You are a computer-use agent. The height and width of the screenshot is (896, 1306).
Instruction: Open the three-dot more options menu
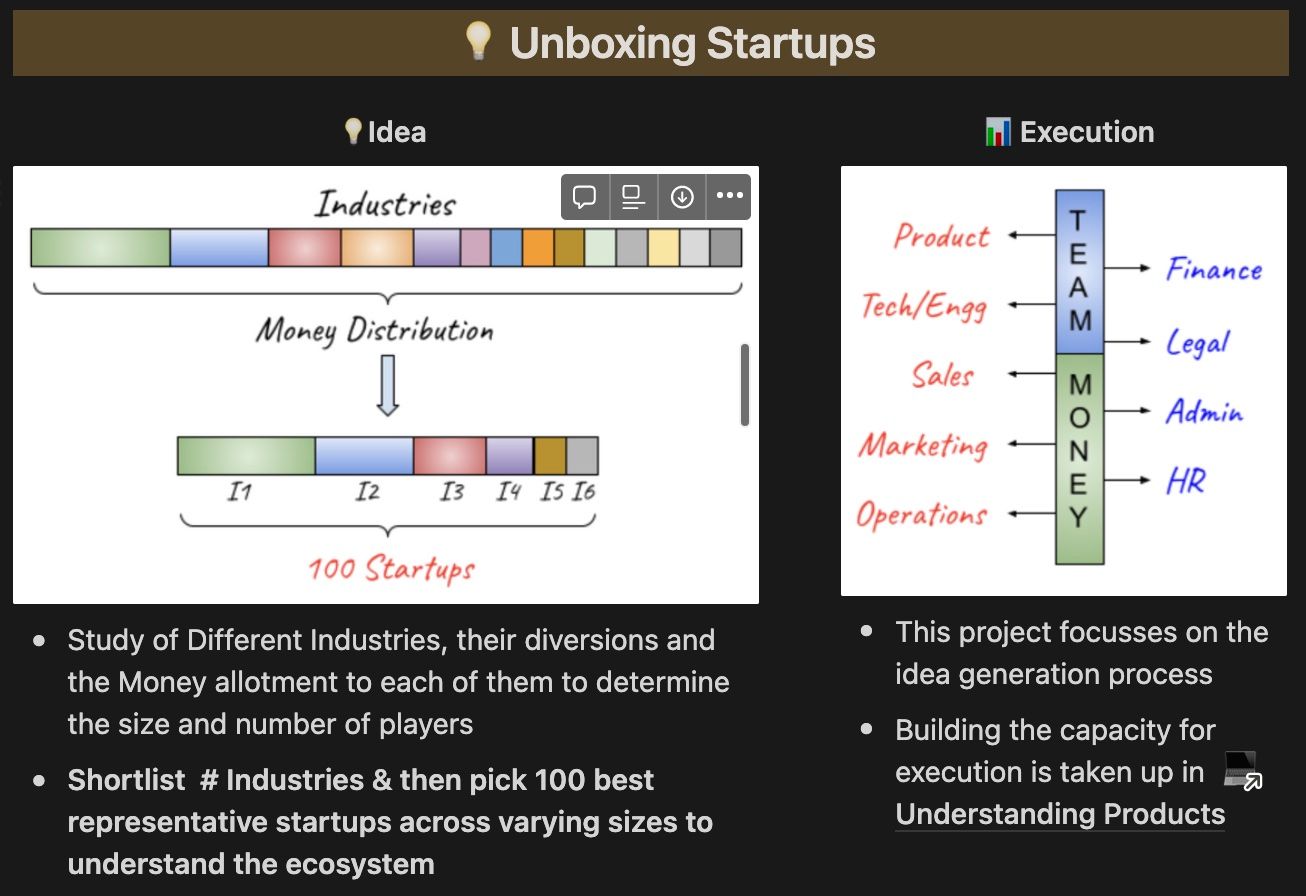click(x=730, y=197)
